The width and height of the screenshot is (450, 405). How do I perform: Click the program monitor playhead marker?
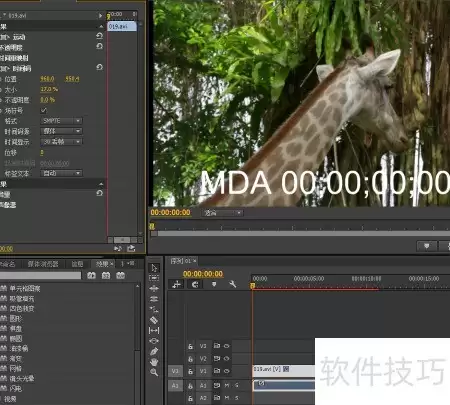coord(152,226)
